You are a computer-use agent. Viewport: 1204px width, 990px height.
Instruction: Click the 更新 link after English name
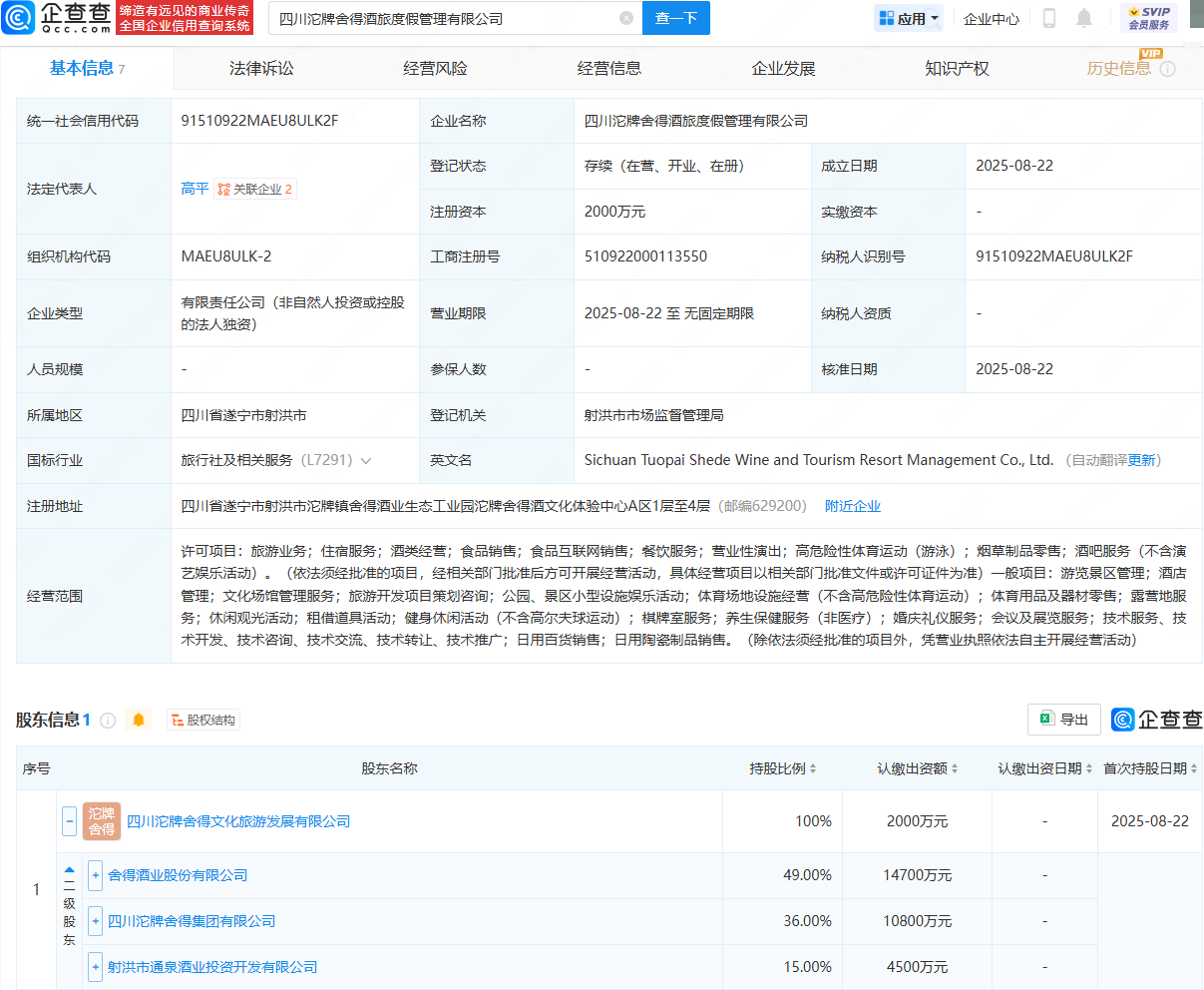(1141, 460)
